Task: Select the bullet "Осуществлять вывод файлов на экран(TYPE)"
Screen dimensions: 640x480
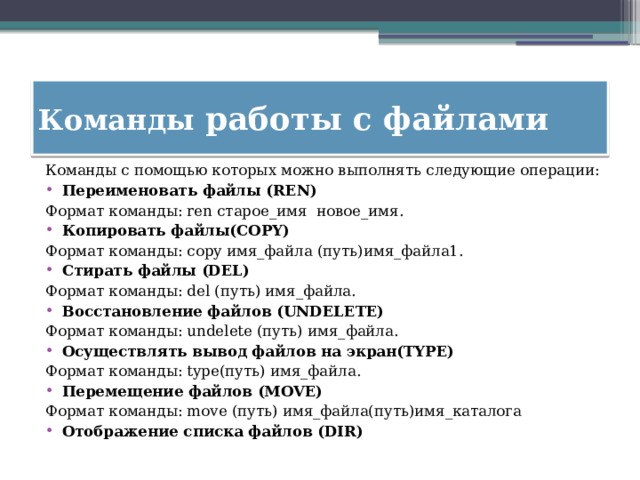Action: point(258,351)
